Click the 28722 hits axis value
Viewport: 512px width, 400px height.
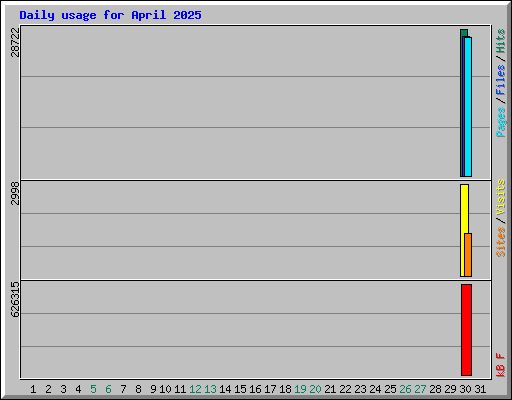coord(15,42)
